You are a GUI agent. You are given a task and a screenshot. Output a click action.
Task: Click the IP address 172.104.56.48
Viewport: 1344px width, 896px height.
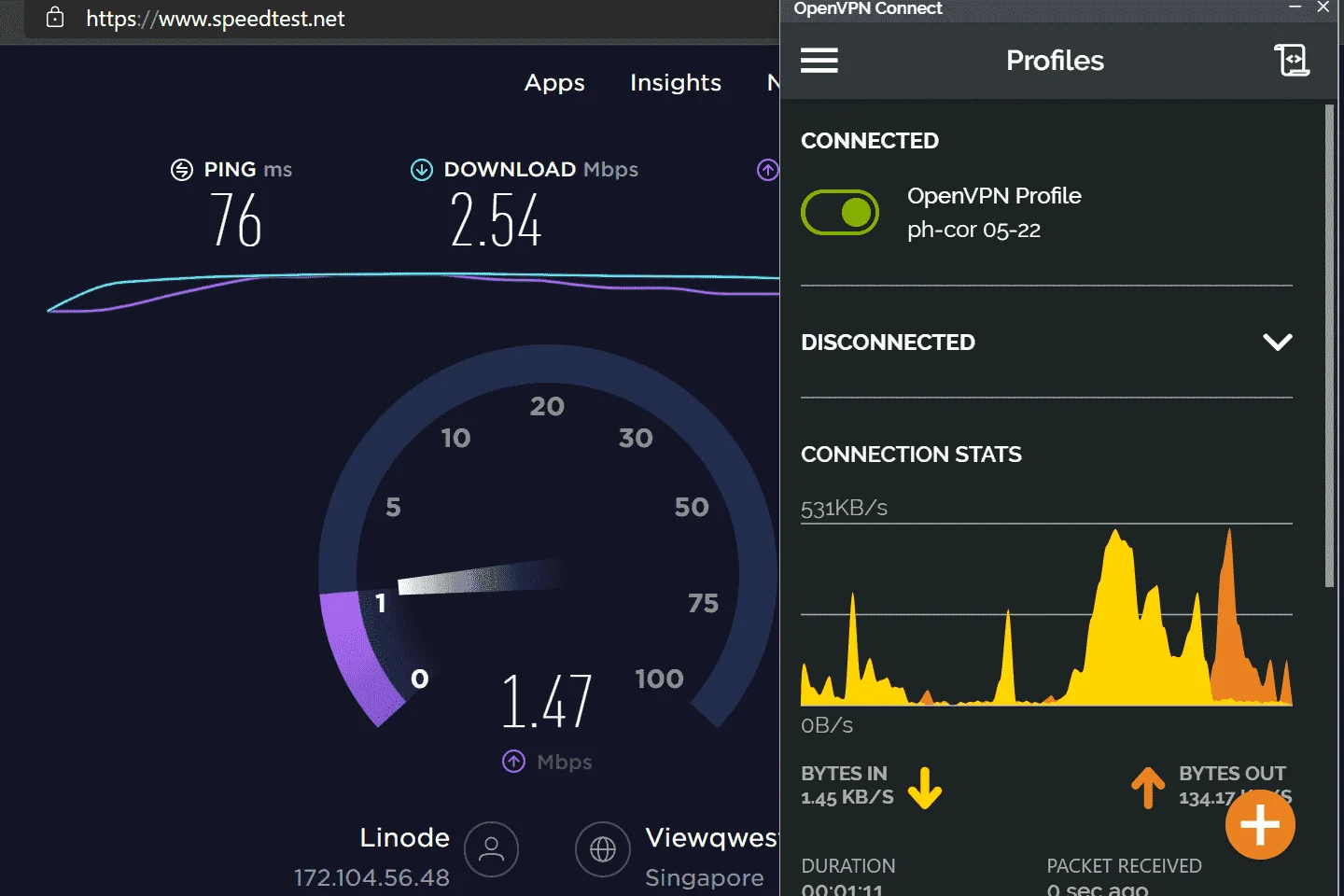tap(371, 877)
